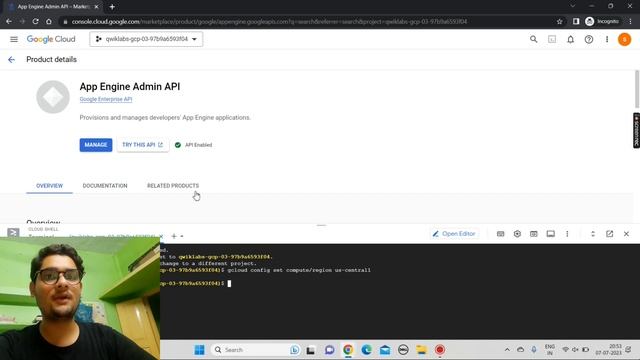The image size is (640, 360).
Task: Click the Incognito profile indicator
Action: [x=602, y=21]
